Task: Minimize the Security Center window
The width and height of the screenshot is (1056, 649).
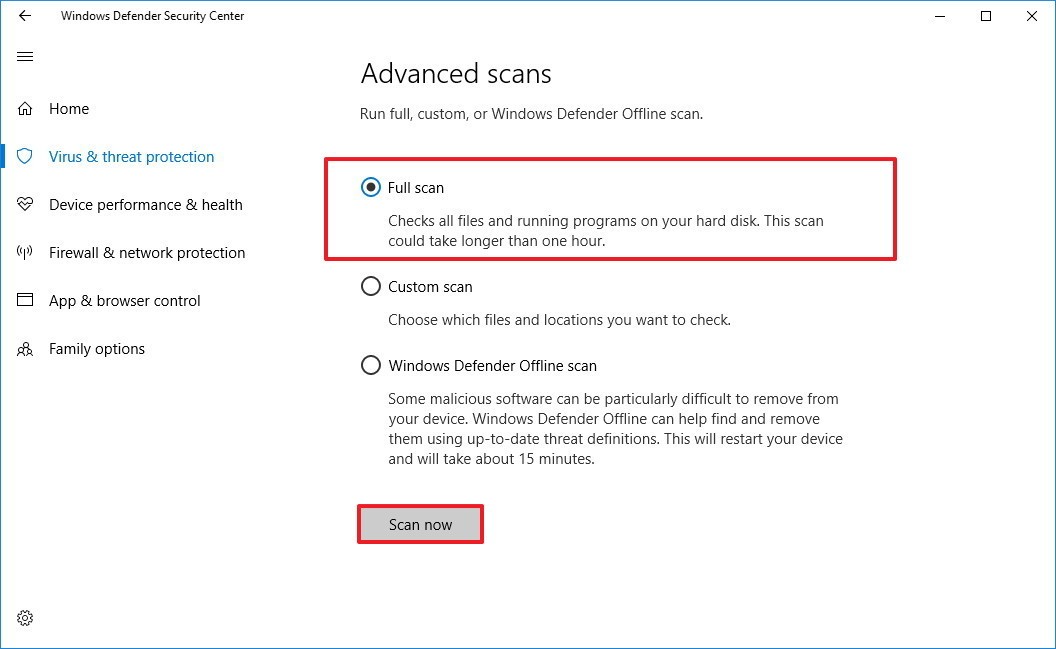Action: click(940, 15)
